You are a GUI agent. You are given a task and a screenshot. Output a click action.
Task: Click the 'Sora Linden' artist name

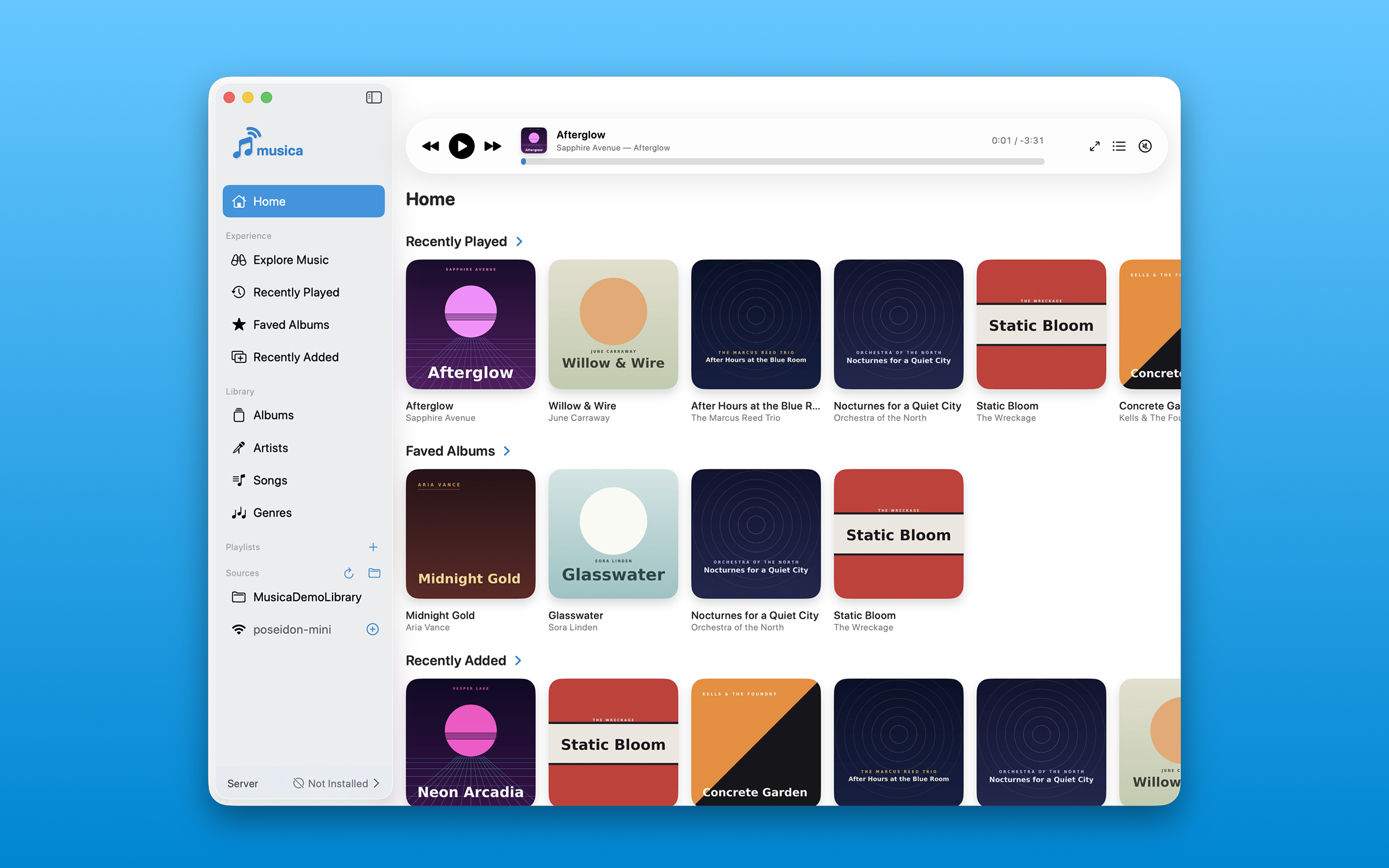[x=573, y=628]
